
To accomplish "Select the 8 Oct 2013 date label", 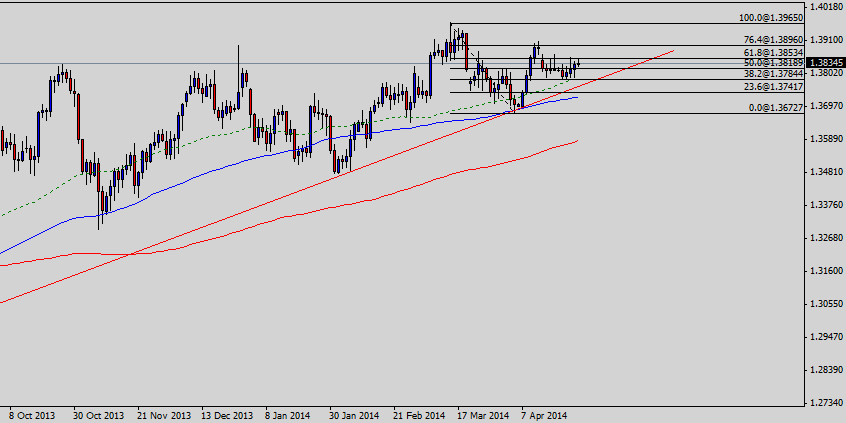I will 32,415.
